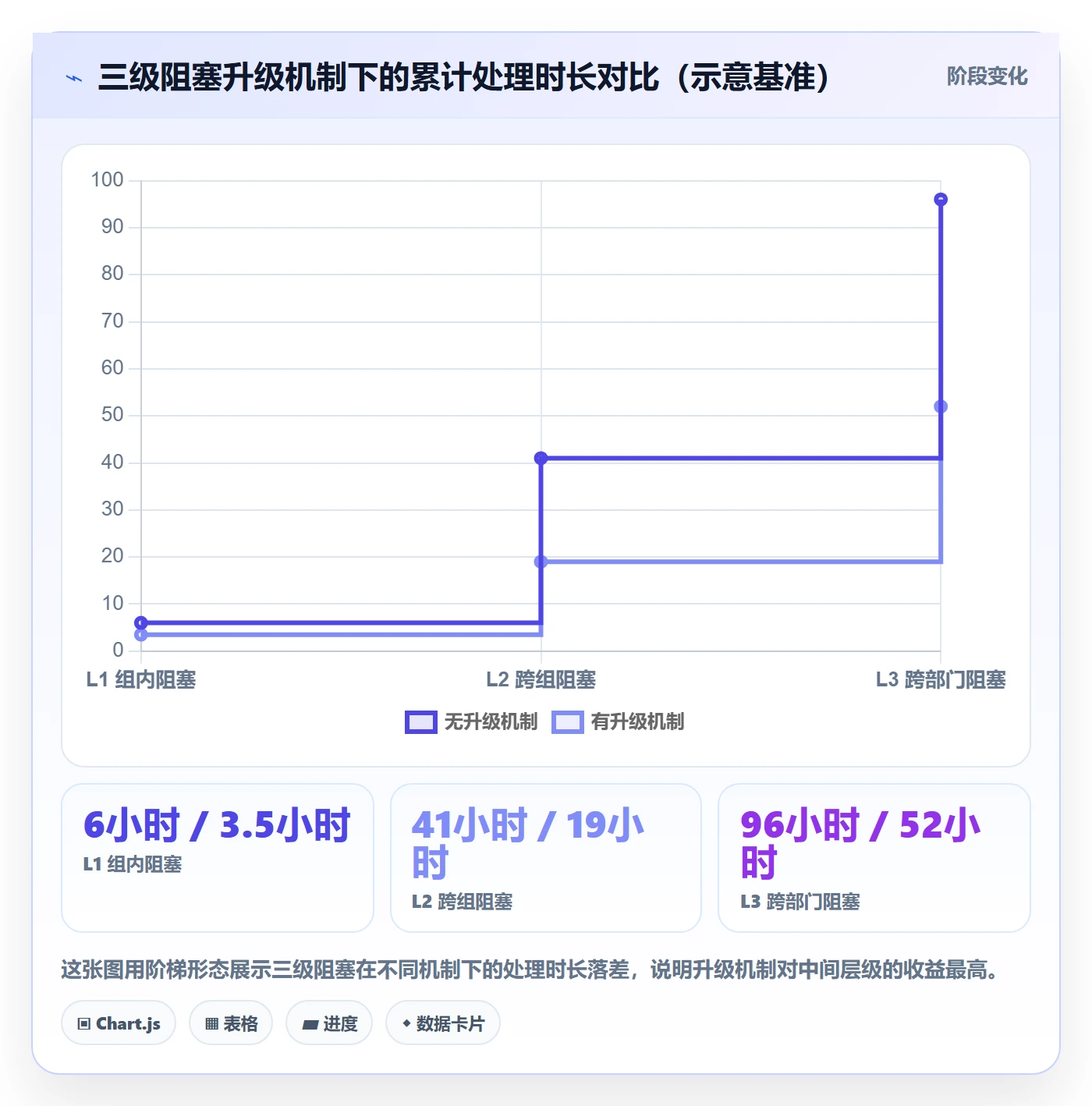1092x1106 pixels.
Task: Click the 0 y-axis tick label
Action: [x=118, y=650]
